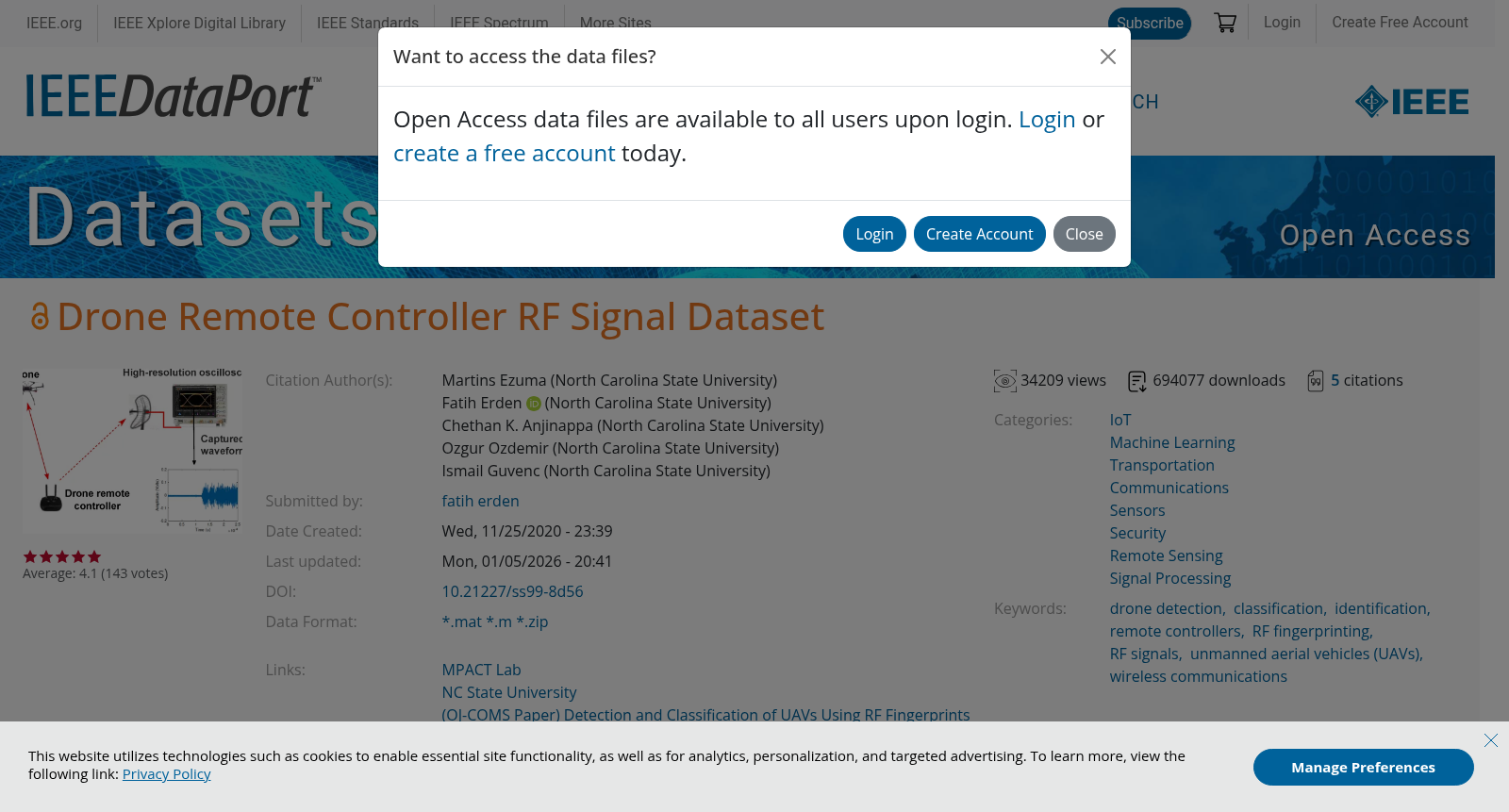The image size is (1509, 812).
Task: Click the 'remote controllers' keyword
Action: point(1175,632)
